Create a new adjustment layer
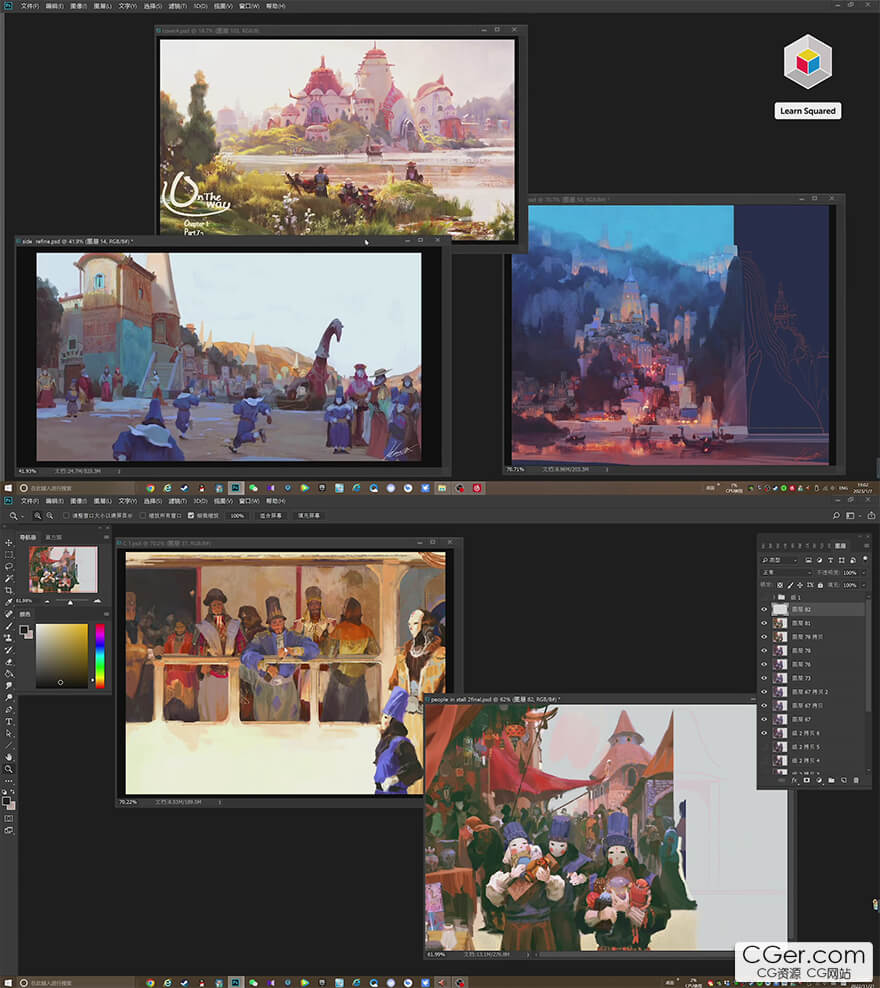Image resolution: width=880 pixels, height=988 pixels. (x=819, y=780)
